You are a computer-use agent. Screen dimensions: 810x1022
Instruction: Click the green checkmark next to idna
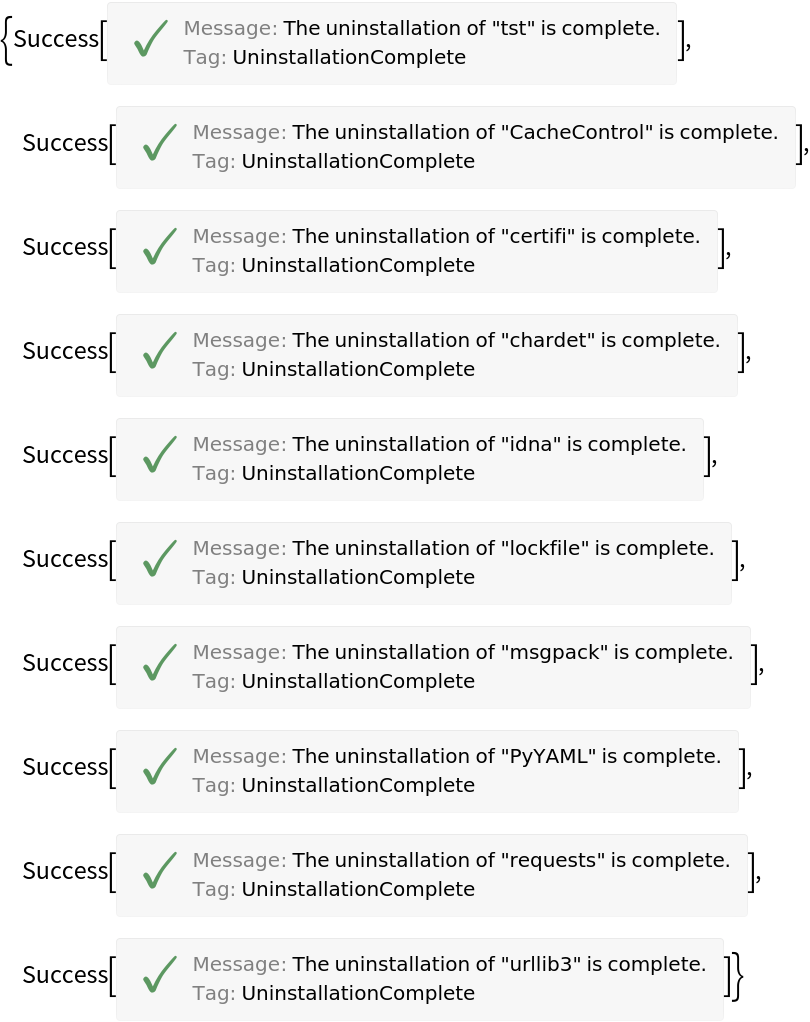159,455
